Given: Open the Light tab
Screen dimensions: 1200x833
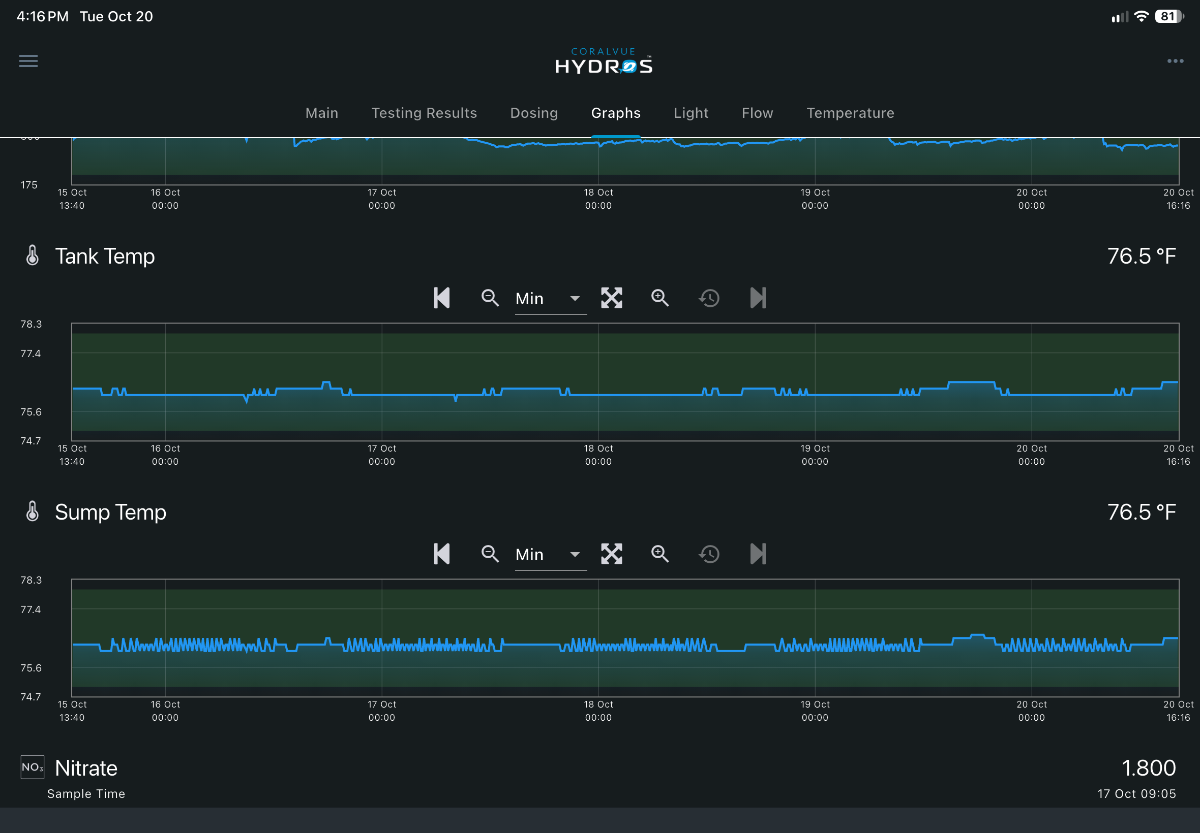Looking at the screenshot, I should tap(691, 113).
